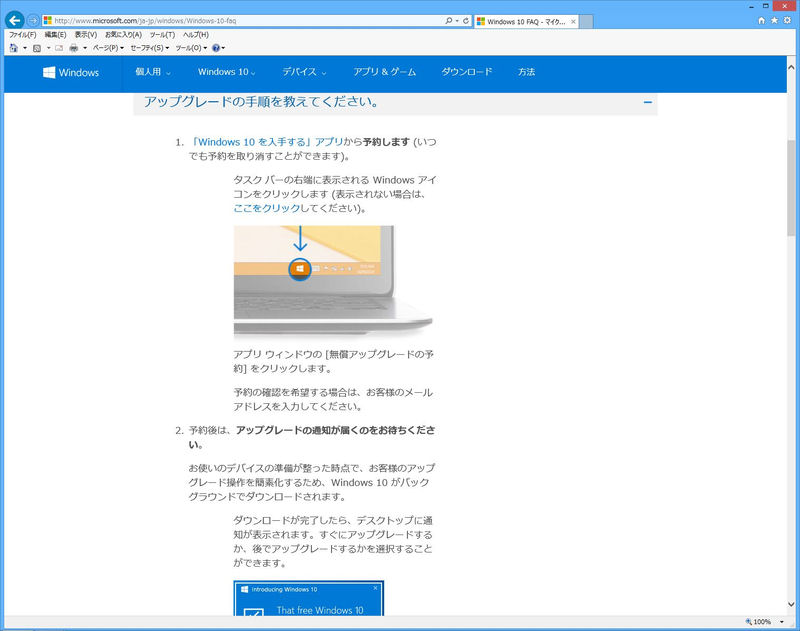Collapse the アップグレードの手順 section with minus
Screen dimensions: 800x631
point(647,103)
